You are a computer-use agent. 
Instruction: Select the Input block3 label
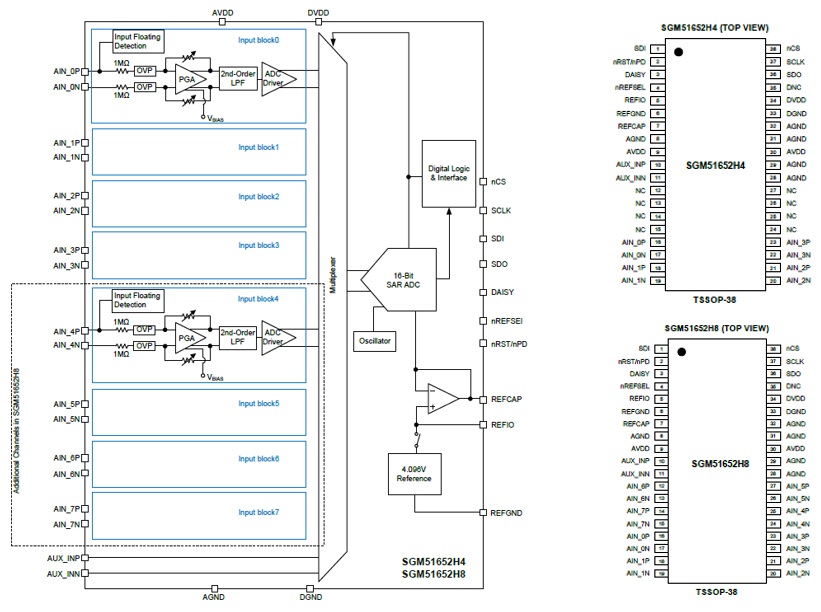259,246
